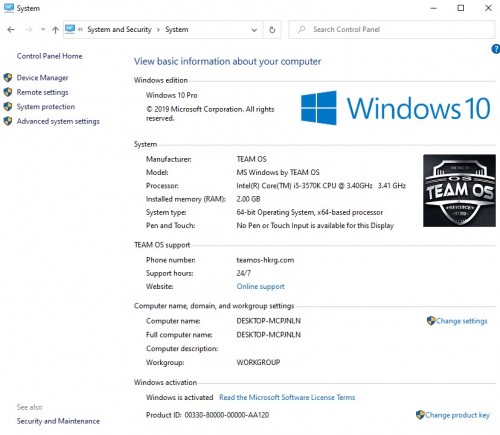The image size is (500, 435).
Task: Click shield icon beside Remote settings
Action: [8, 92]
